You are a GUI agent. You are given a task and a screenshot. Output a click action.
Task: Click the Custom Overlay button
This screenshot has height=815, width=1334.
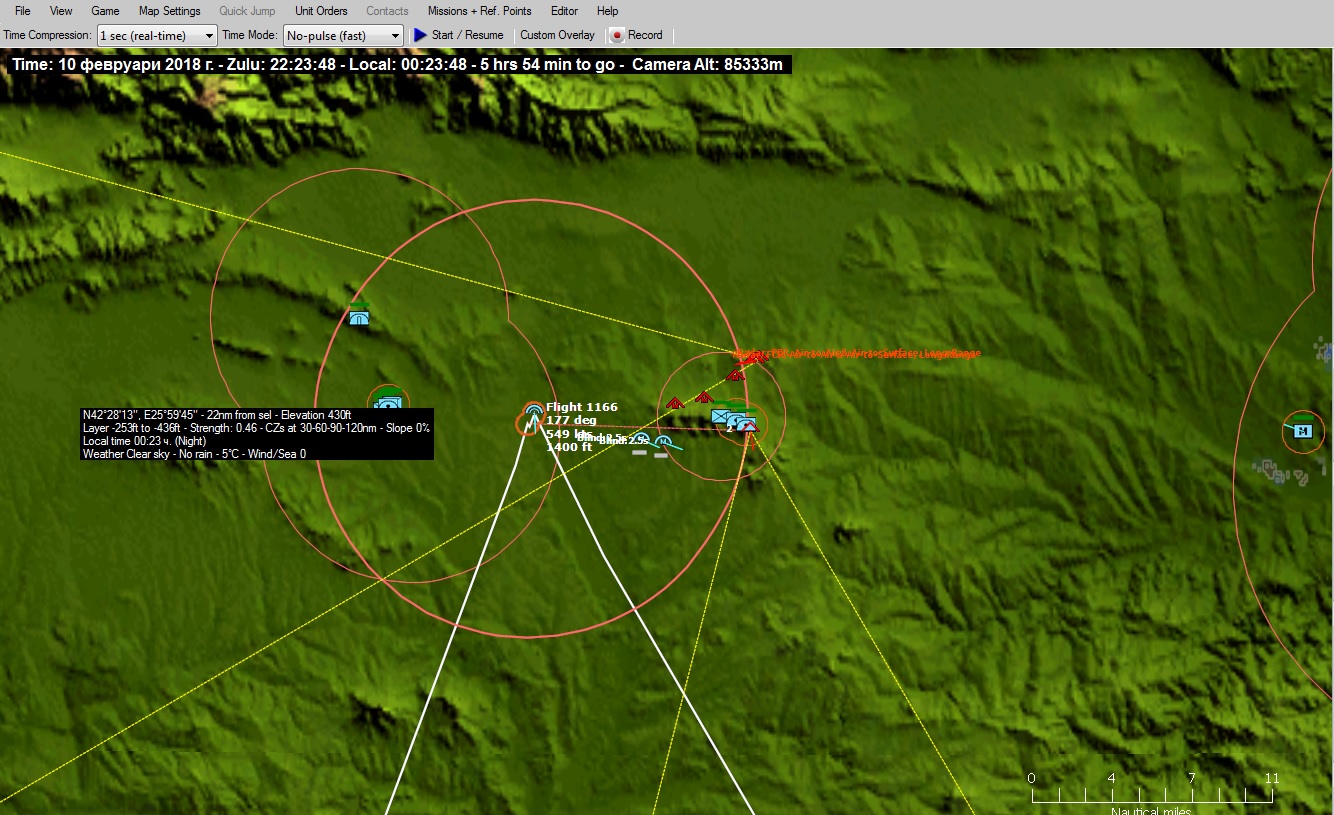click(x=557, y=35)
